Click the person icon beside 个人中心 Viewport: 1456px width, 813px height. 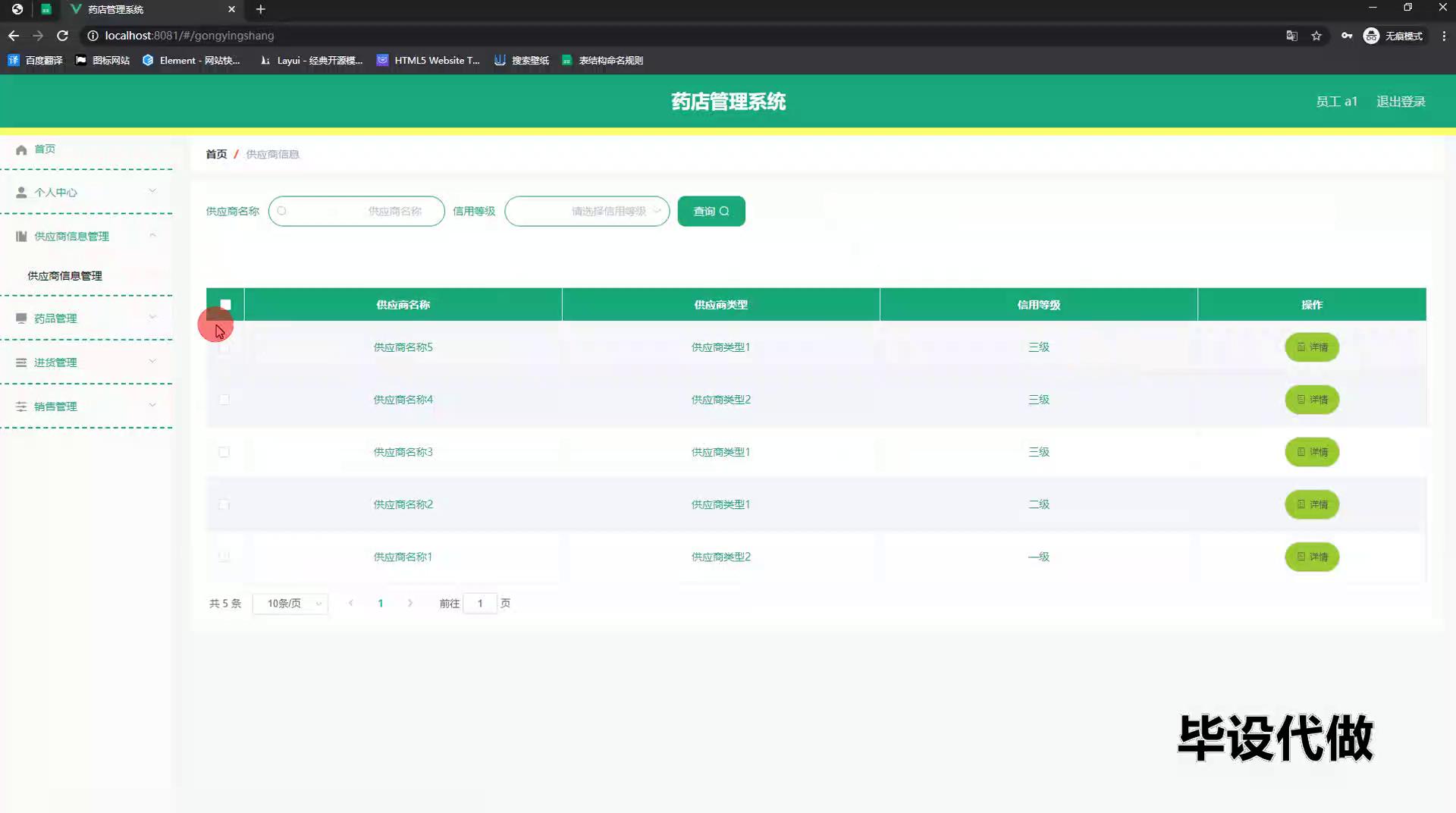click(x=21, y=193)
